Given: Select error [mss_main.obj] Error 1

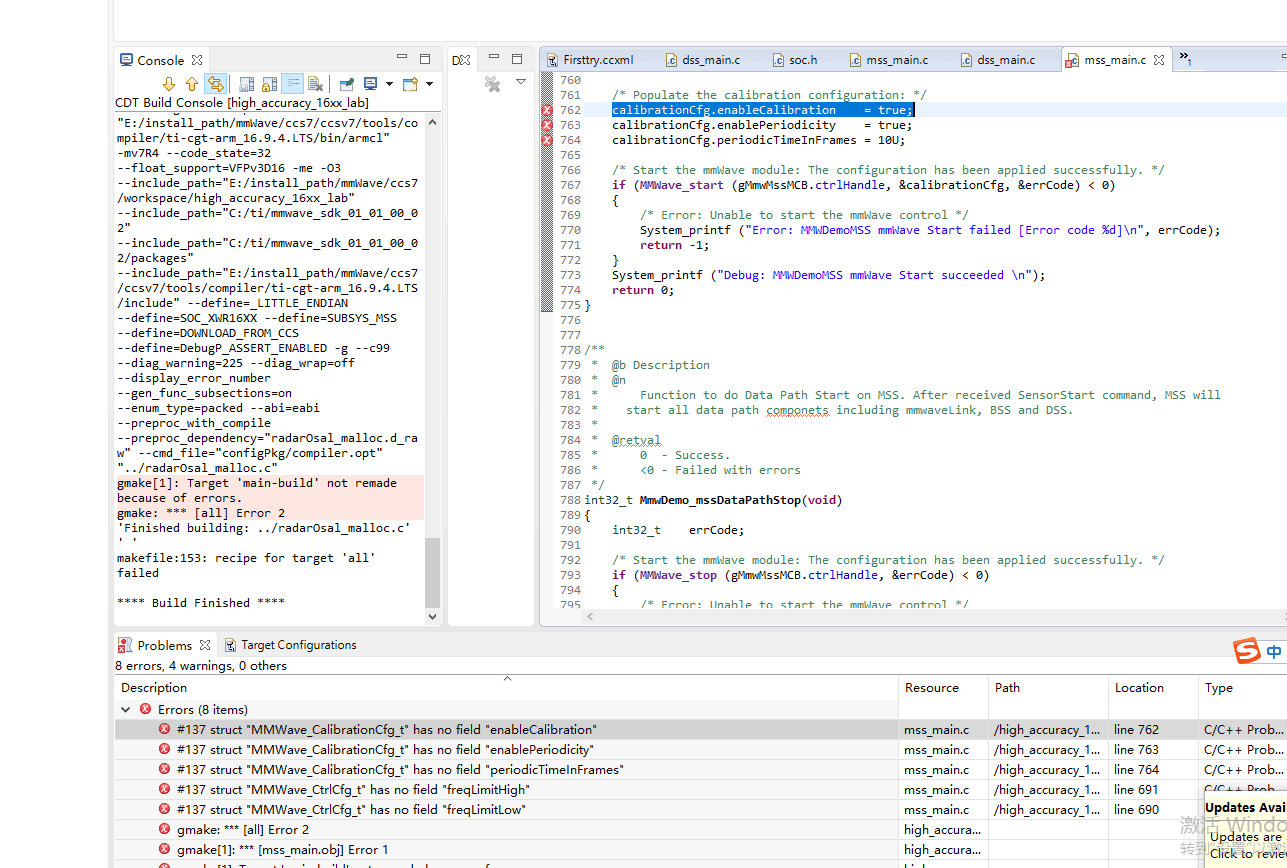Looking at the screenshot, I should coord(283,850).
